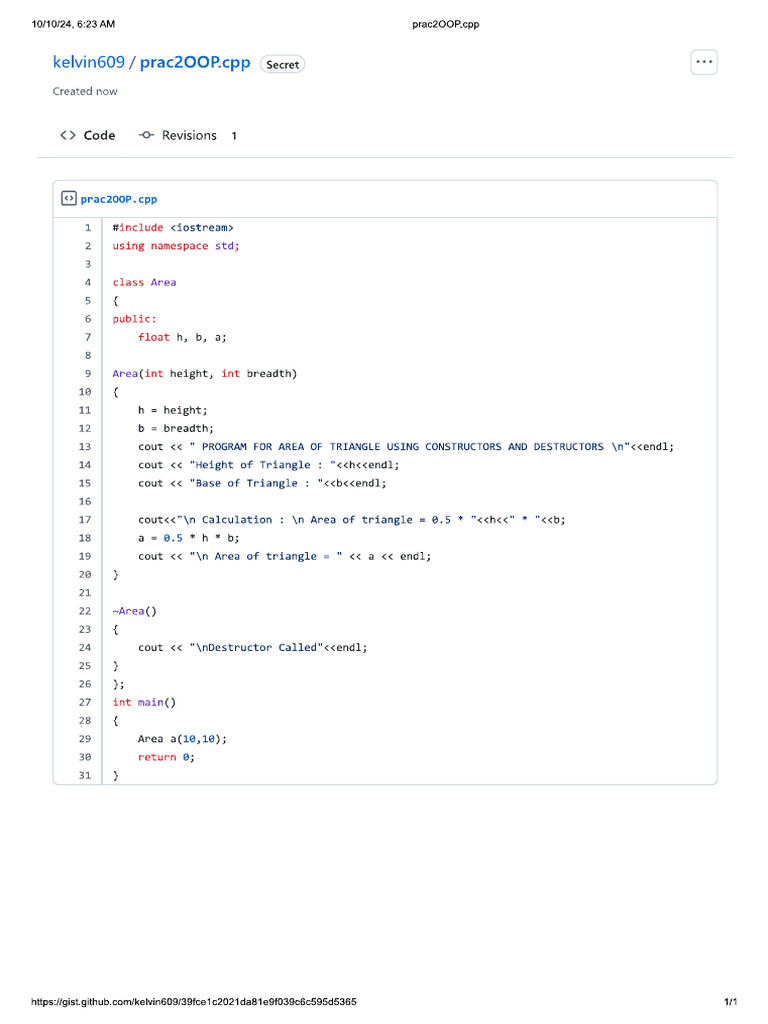Select line number 31
Screen dimensions: 768x1024
pos(85,776)
